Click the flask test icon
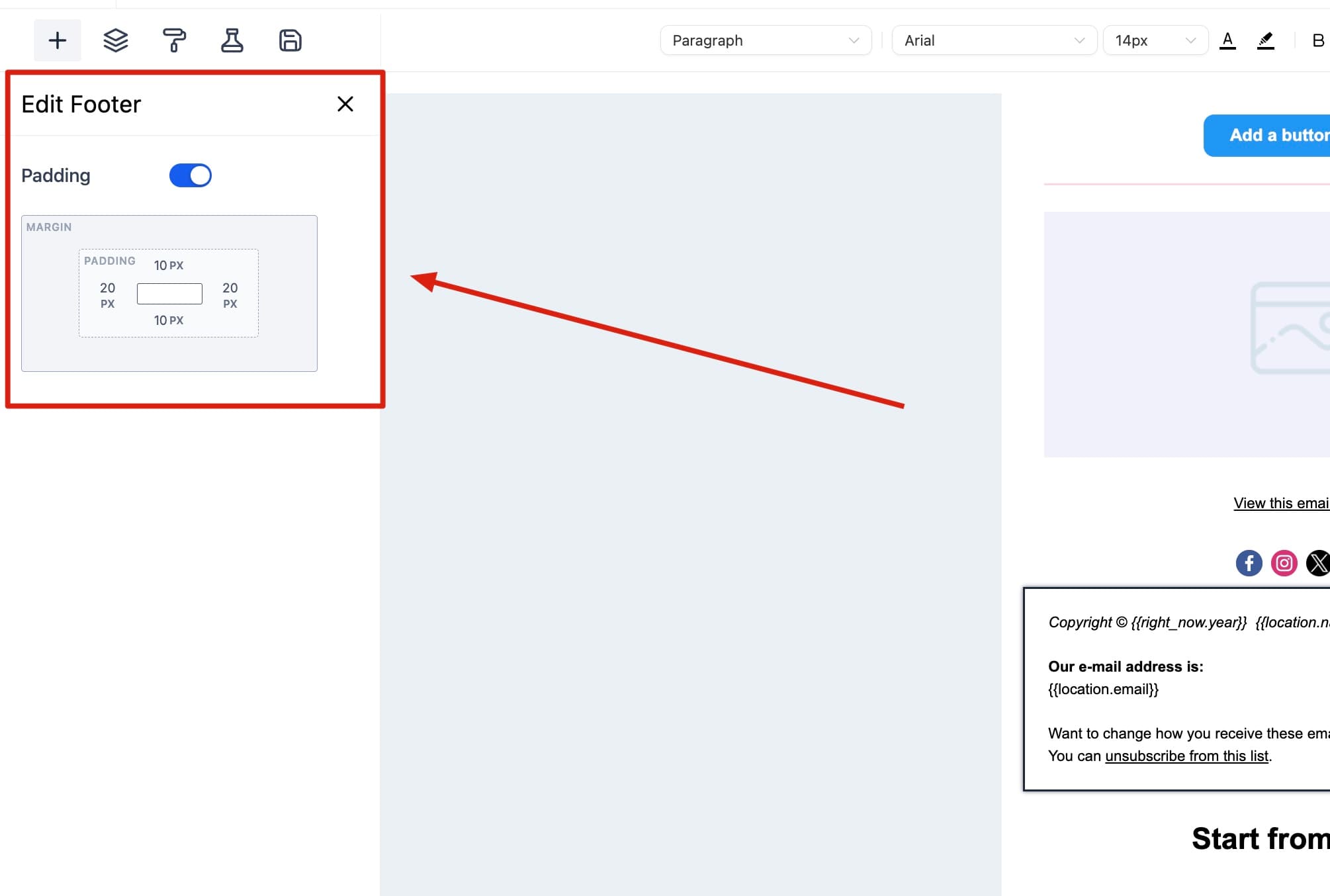This screenshot has width=1330, height=896. click(232, 40)
